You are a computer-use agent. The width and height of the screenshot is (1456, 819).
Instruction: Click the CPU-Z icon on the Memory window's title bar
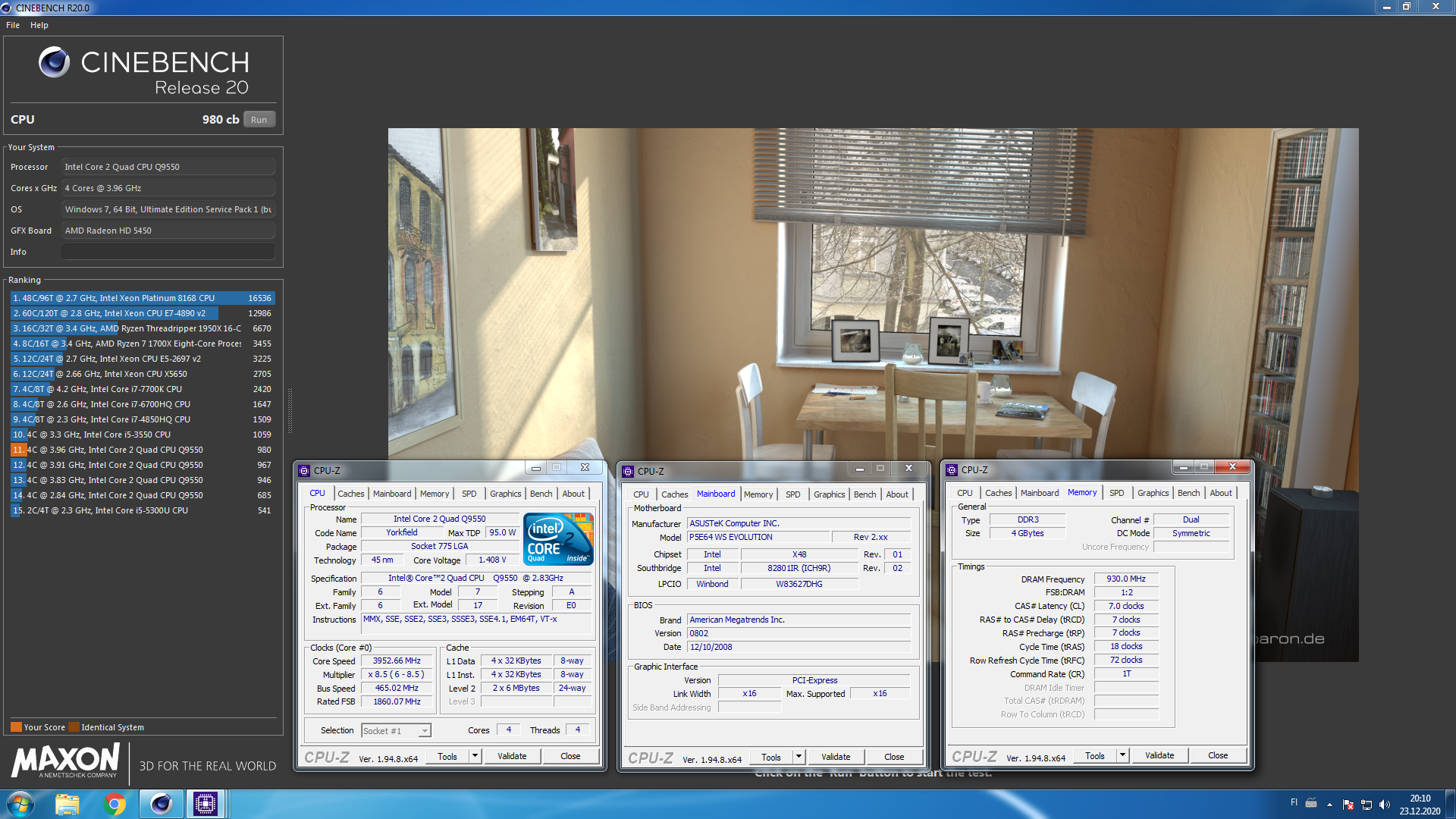click(952, 469)
